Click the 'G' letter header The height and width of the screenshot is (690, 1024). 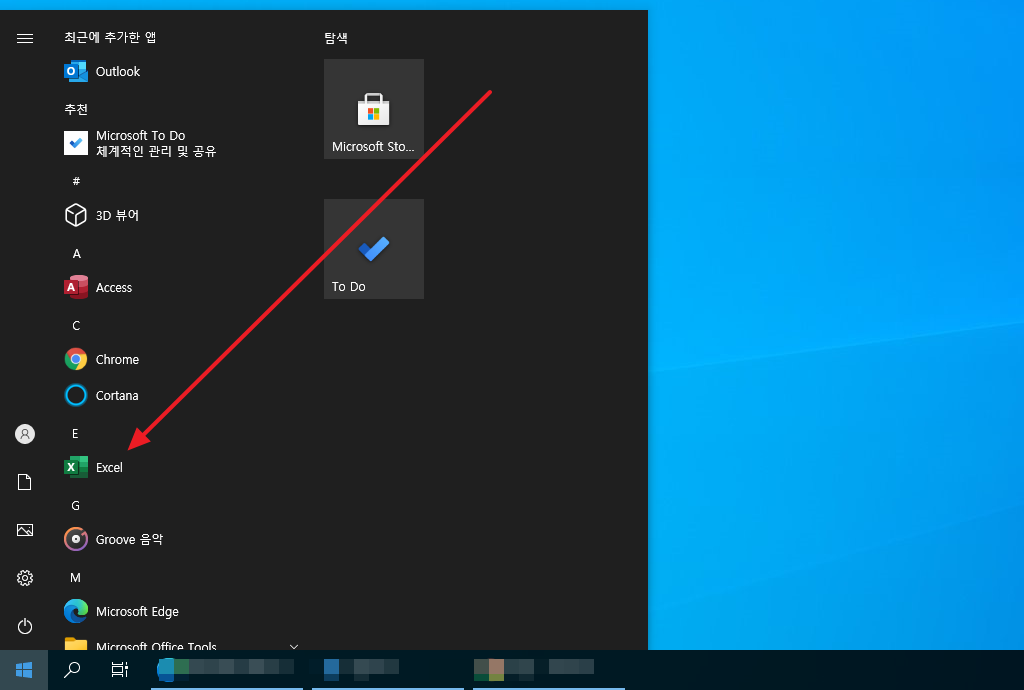point(76,505)
